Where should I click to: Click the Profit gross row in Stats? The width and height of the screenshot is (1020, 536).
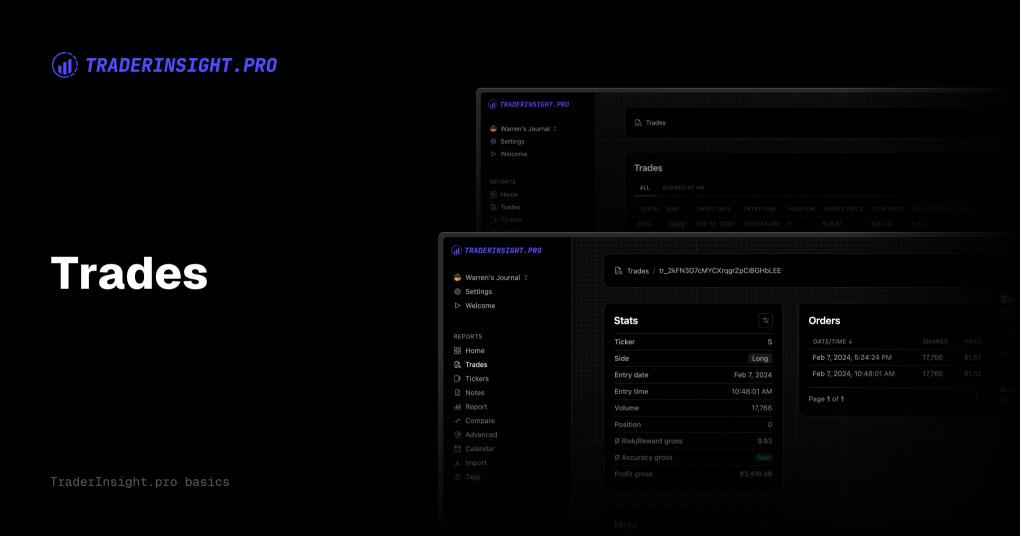click(x=693, y=474)
